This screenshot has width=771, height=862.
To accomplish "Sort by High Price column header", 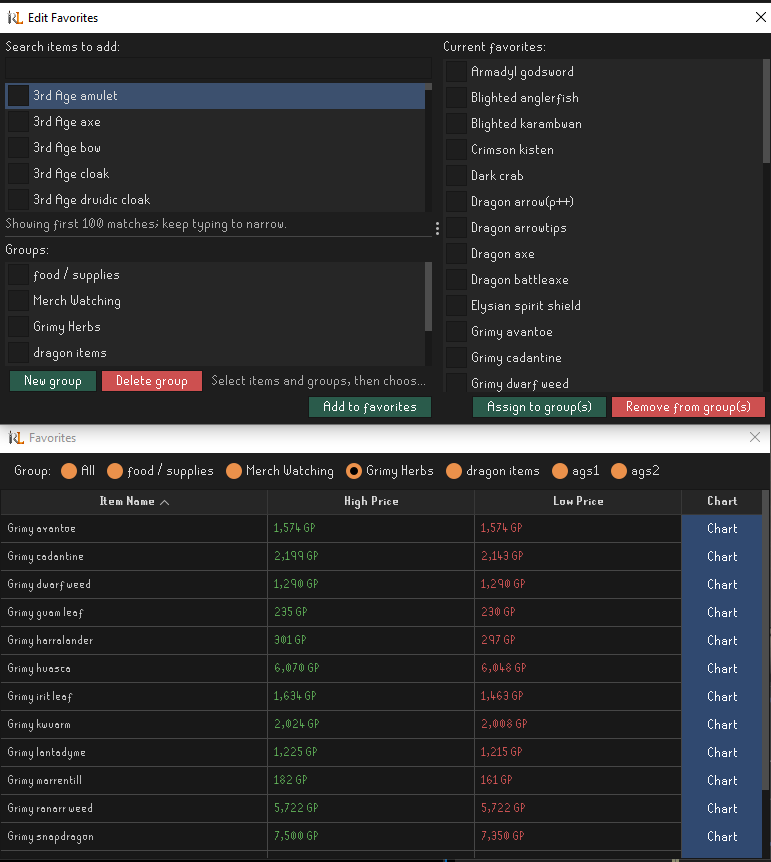I will click(x=371, y=501).
